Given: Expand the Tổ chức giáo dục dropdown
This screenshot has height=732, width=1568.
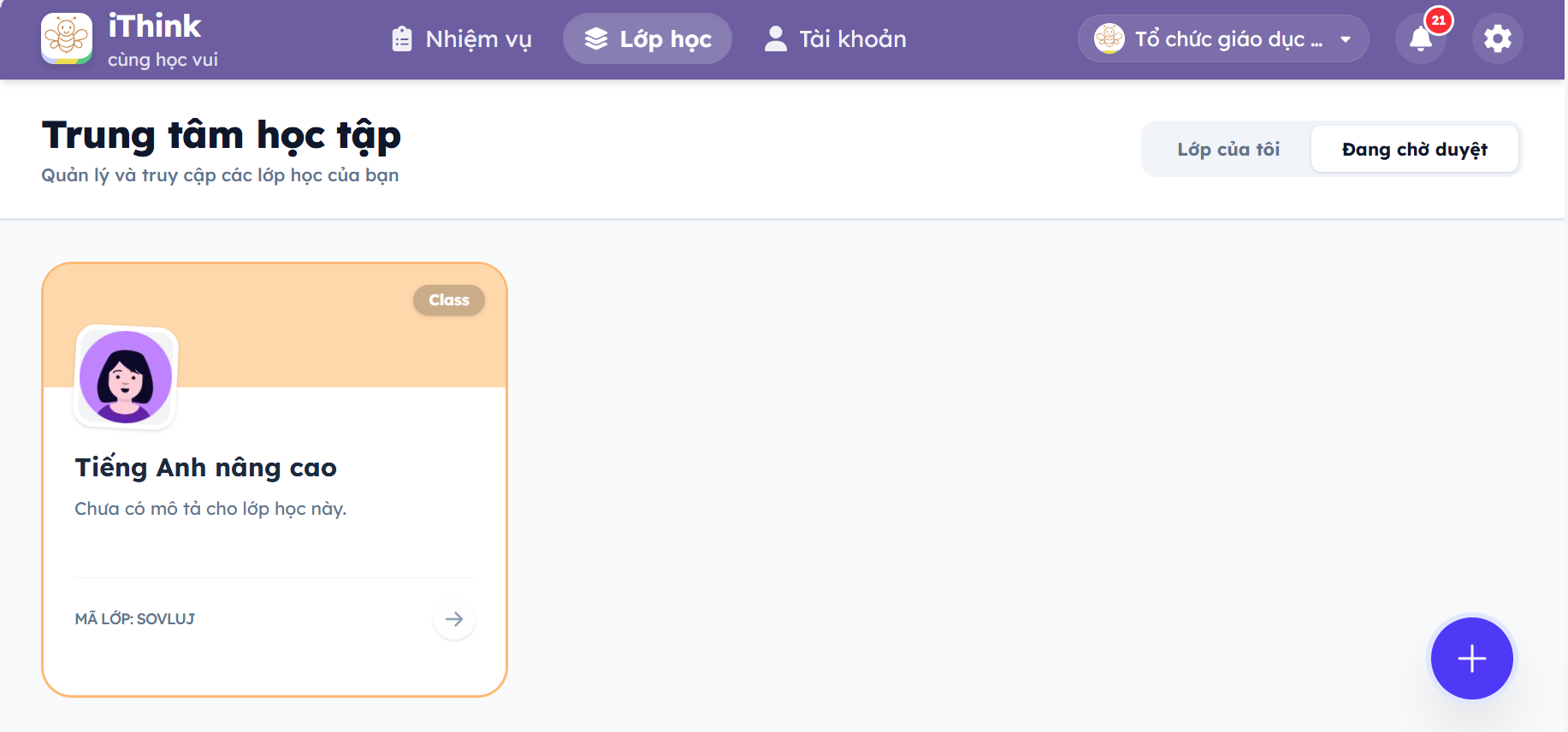Looking at the screenshot, I should tap(1222, 38).
